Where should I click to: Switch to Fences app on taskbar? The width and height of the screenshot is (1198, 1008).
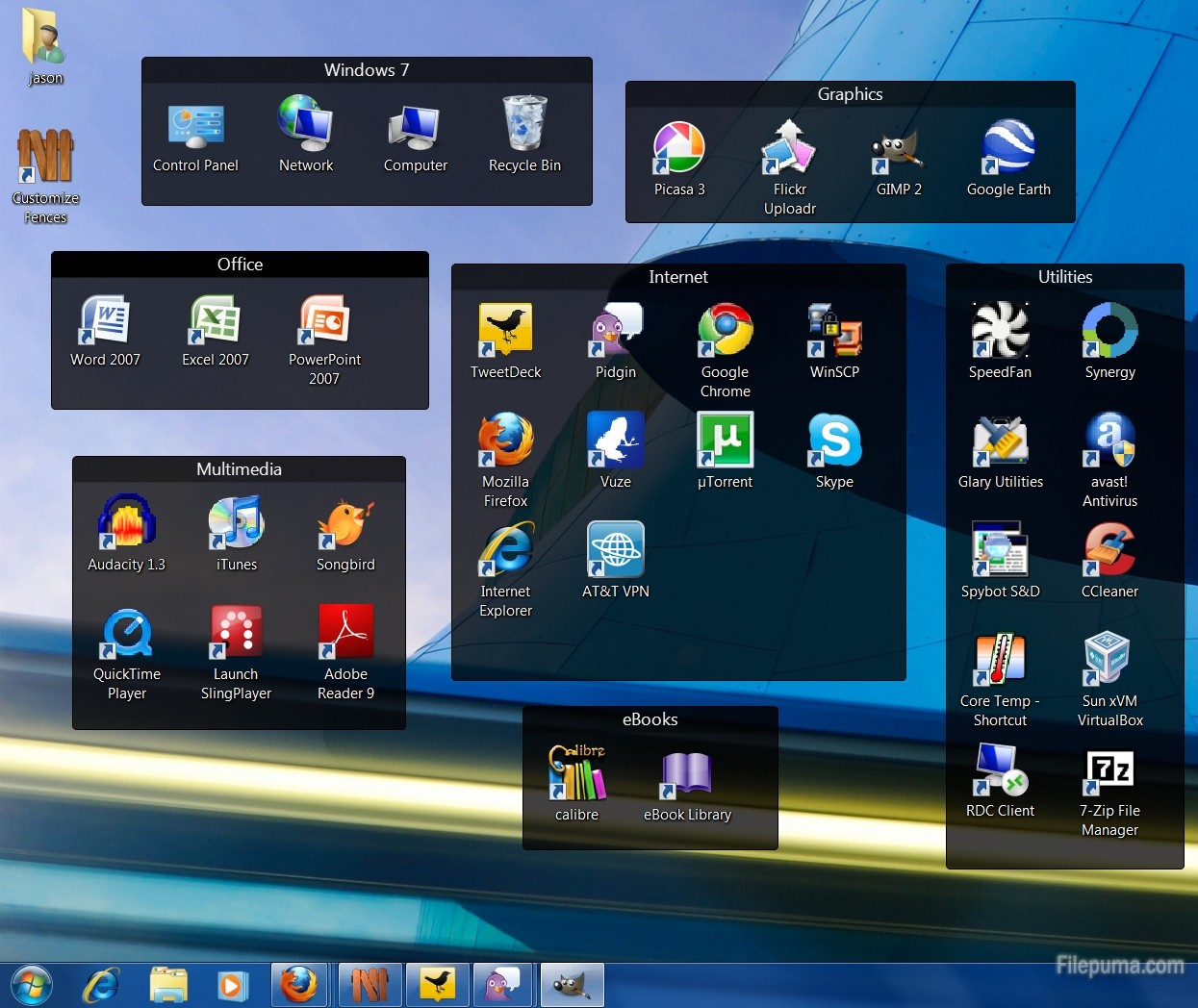[370, 985]
